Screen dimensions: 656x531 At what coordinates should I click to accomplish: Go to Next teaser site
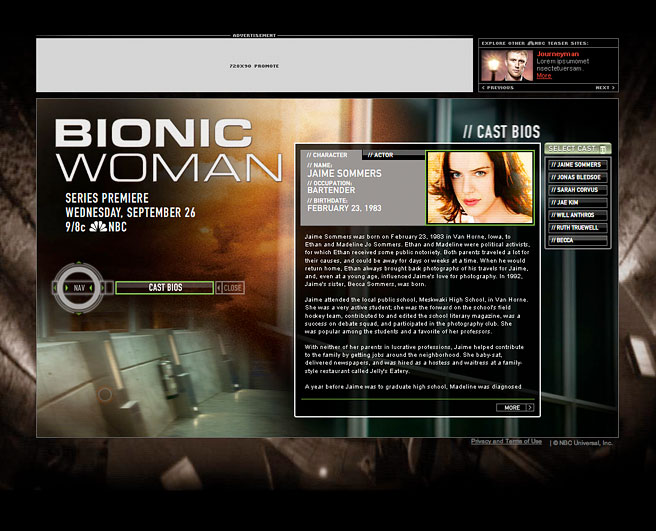coord(605,87)
